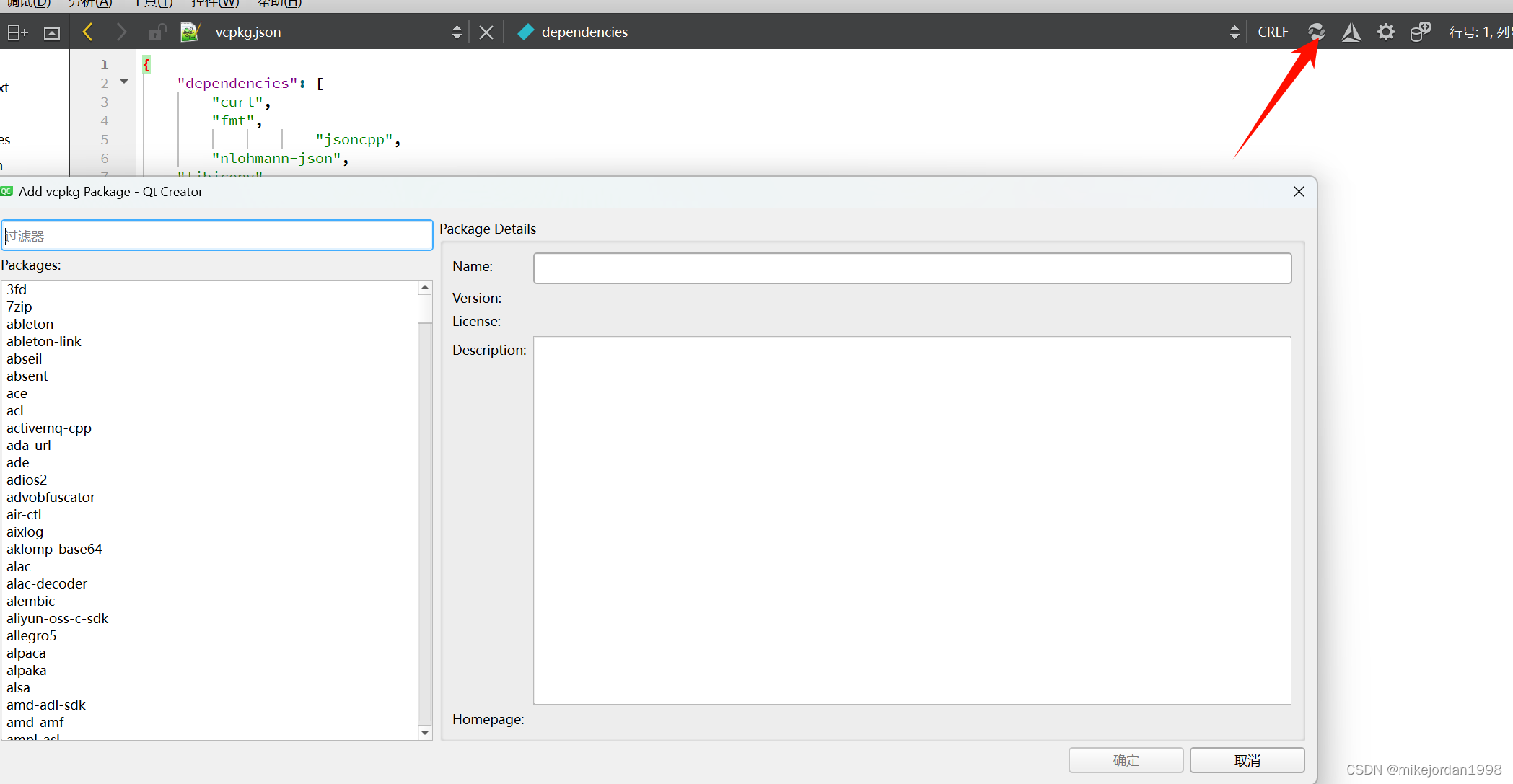Click the vcpkg.json file type icon
Viewport: 1513px width, 784px height.
tap(189, 32)
